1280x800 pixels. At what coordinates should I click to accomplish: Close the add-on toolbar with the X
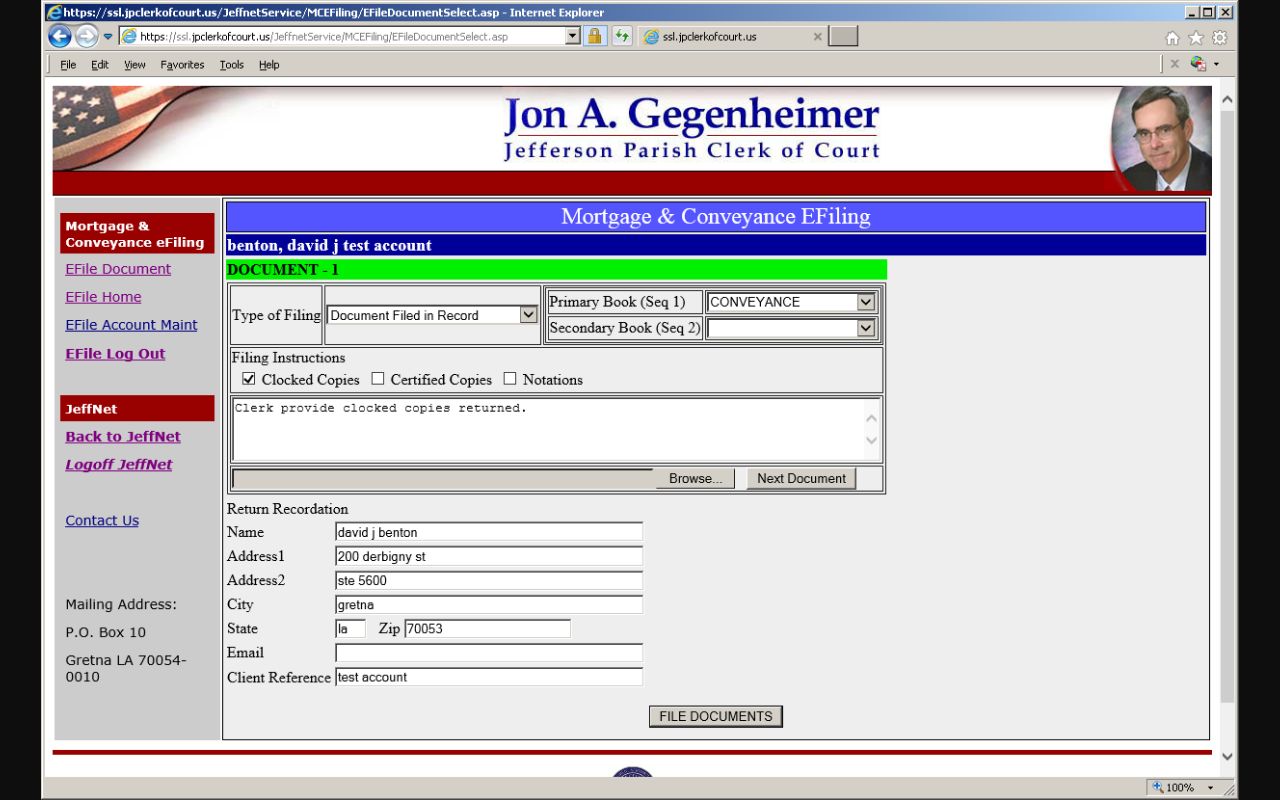point(1175,64)
